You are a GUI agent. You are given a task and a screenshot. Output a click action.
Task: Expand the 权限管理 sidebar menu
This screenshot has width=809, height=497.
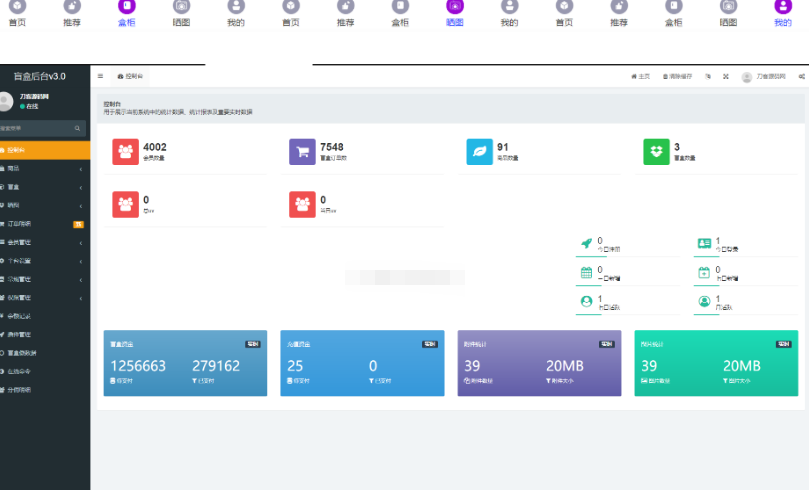(40, 297)
